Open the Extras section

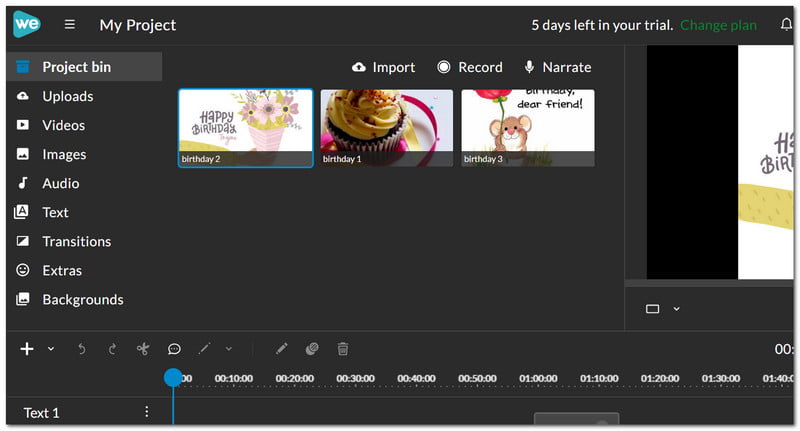[x=62, y=270]
